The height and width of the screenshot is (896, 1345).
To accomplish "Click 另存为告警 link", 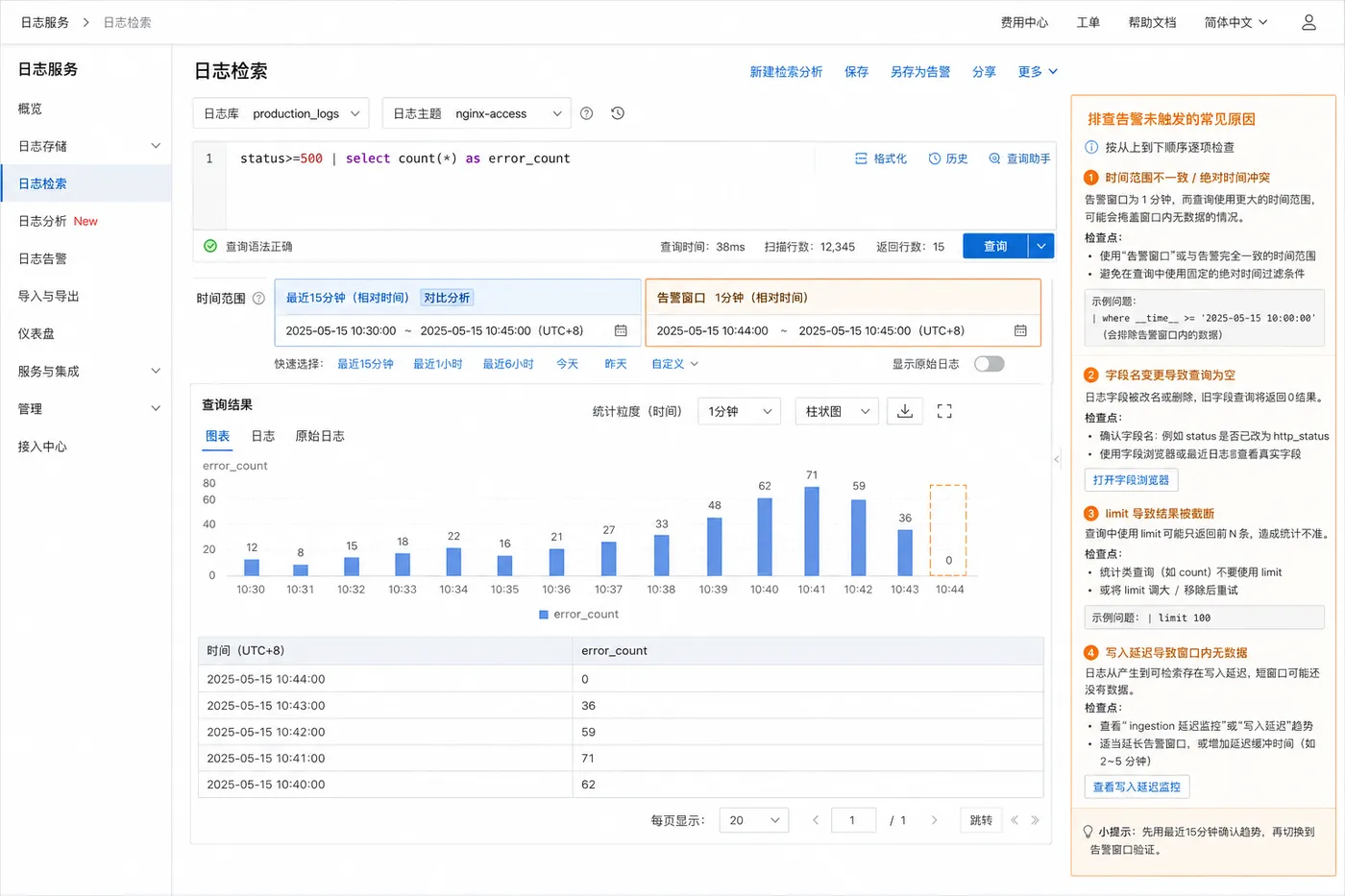I will (919, 72).
